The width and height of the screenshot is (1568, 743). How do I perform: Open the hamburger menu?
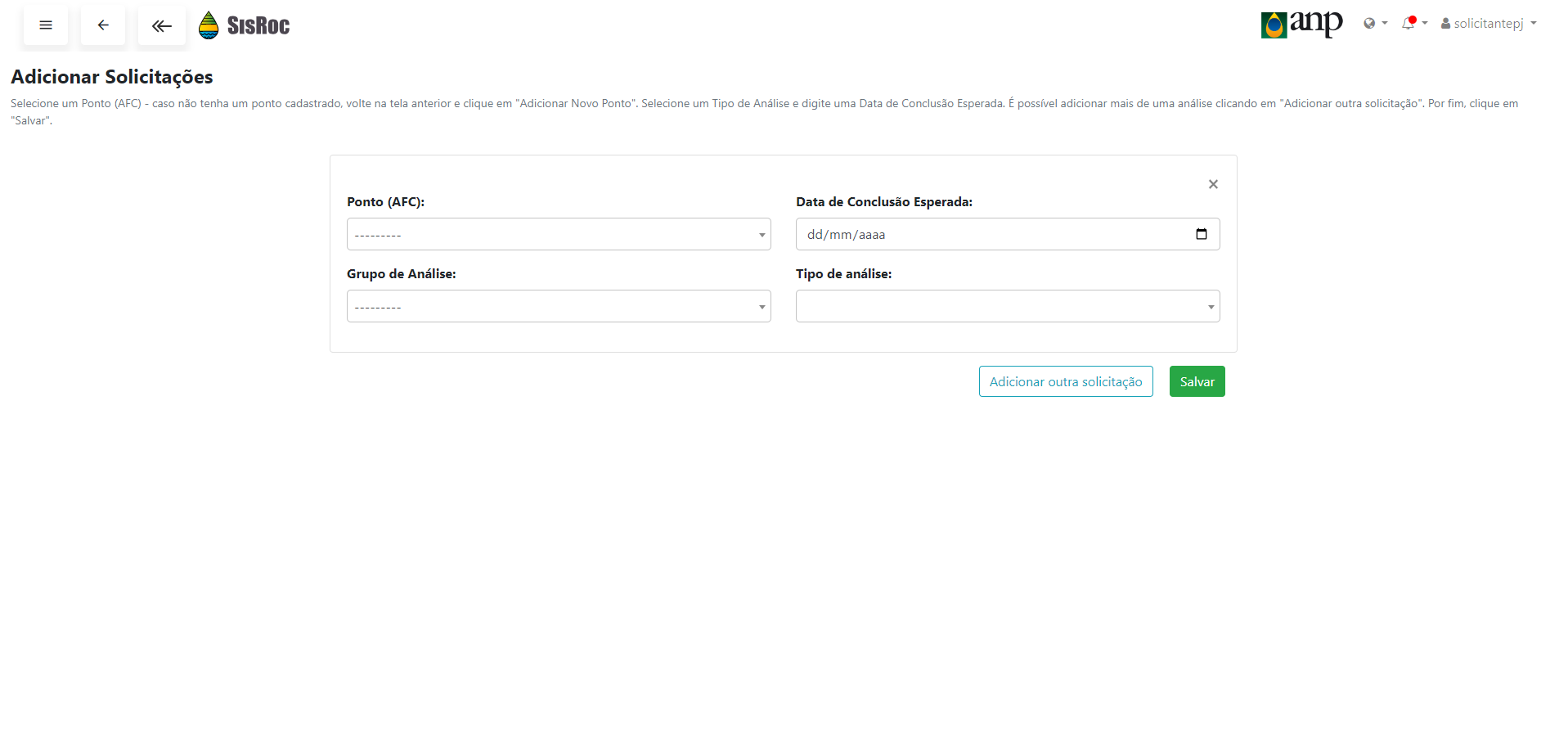point(46,25)
